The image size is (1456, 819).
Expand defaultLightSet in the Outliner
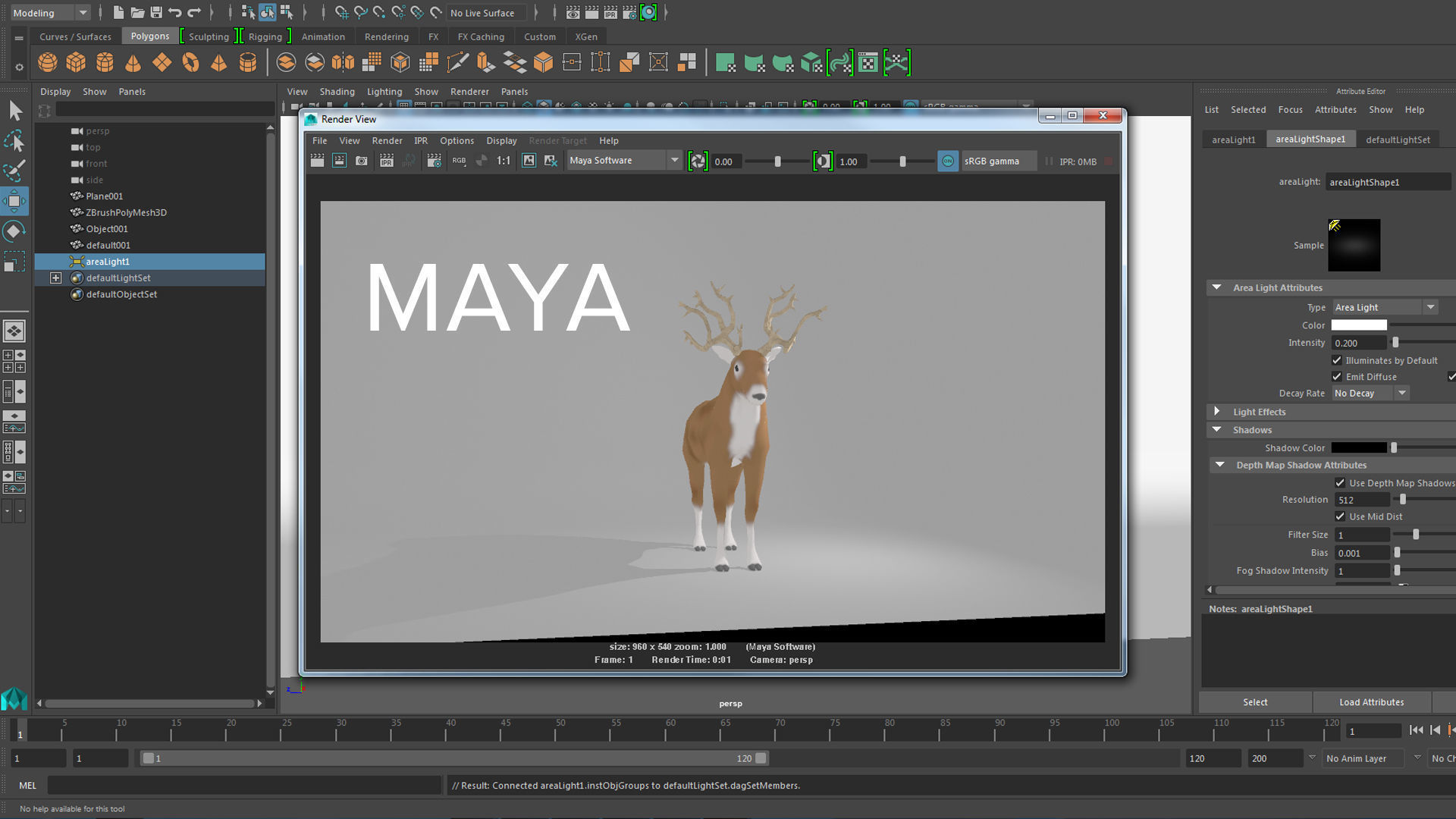click(x=55, y=278)
